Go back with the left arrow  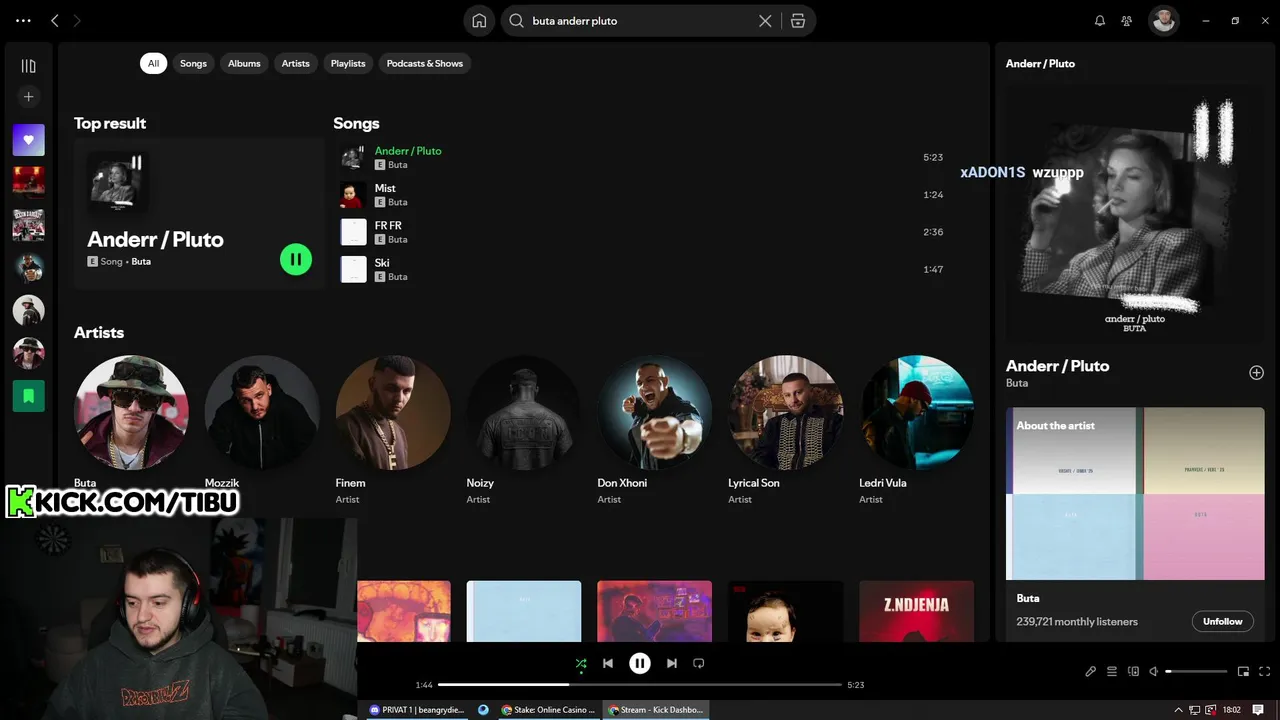pos(55,21)
